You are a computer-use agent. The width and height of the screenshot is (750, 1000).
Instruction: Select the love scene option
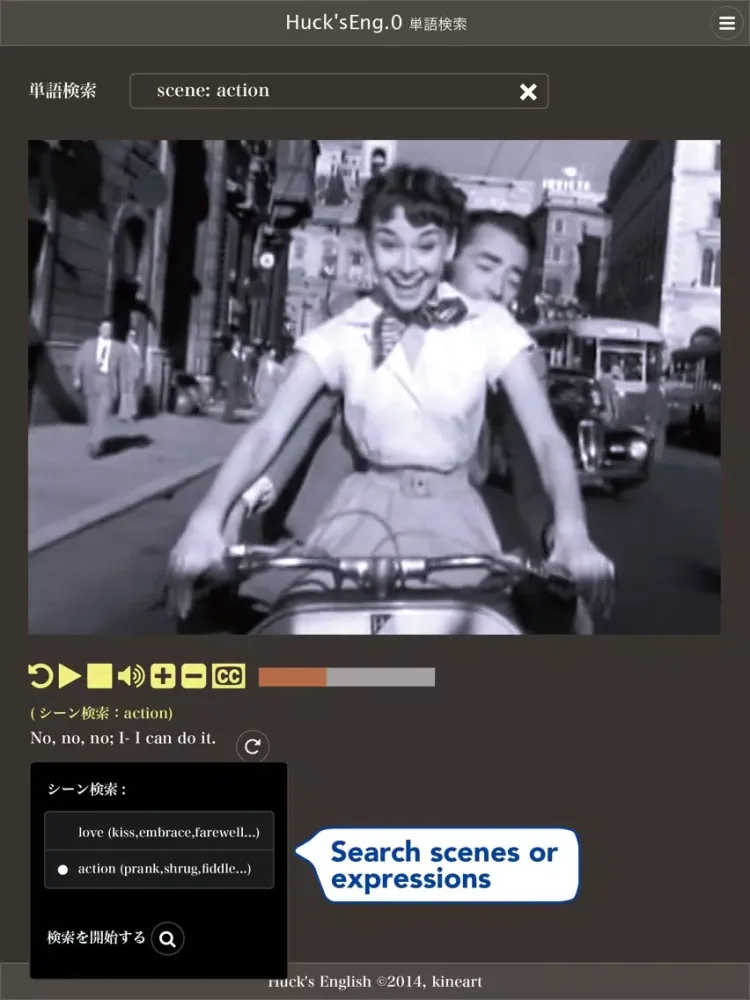coord(159,832)
